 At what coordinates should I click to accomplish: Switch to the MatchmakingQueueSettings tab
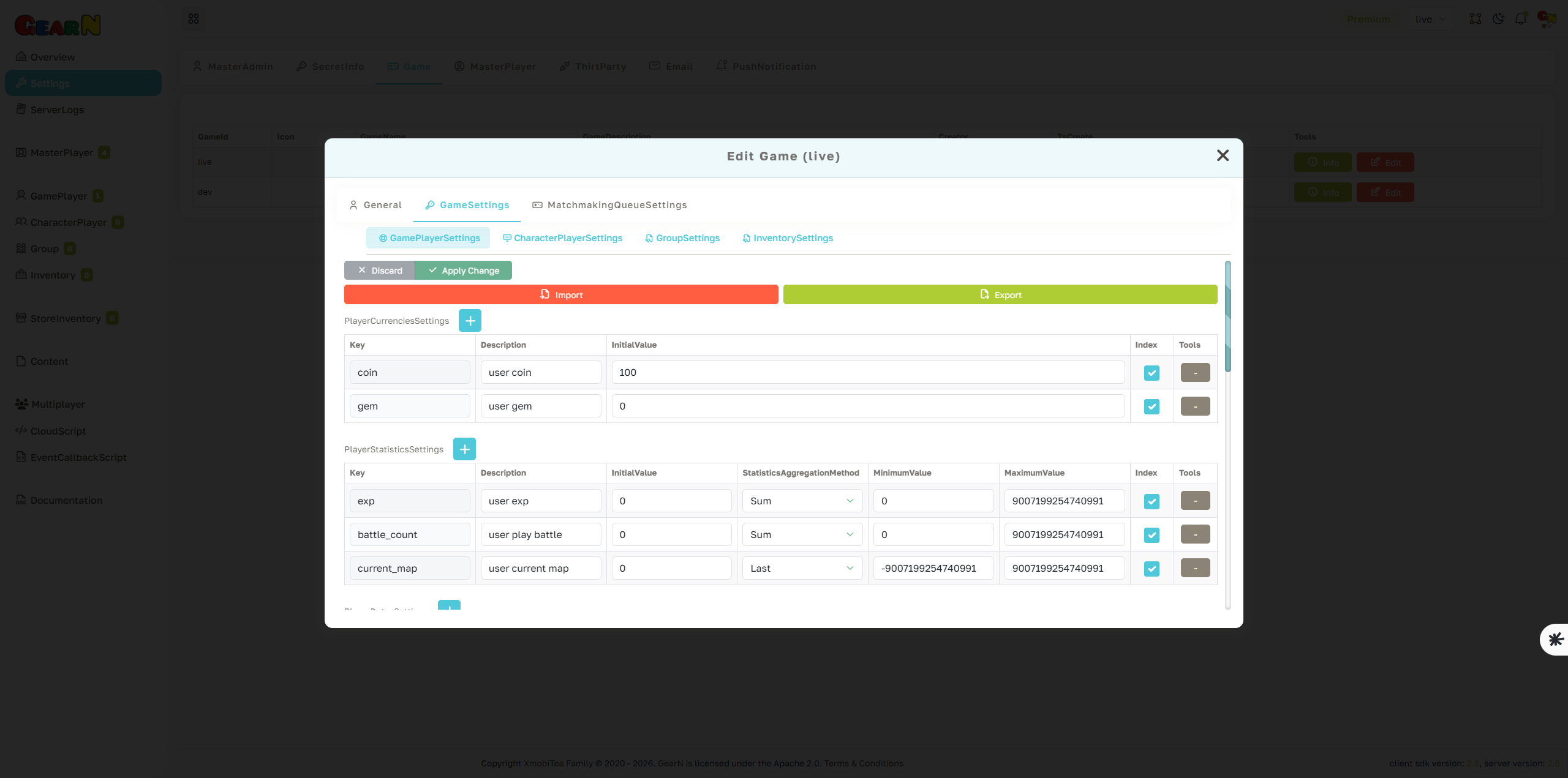(609, 204)
